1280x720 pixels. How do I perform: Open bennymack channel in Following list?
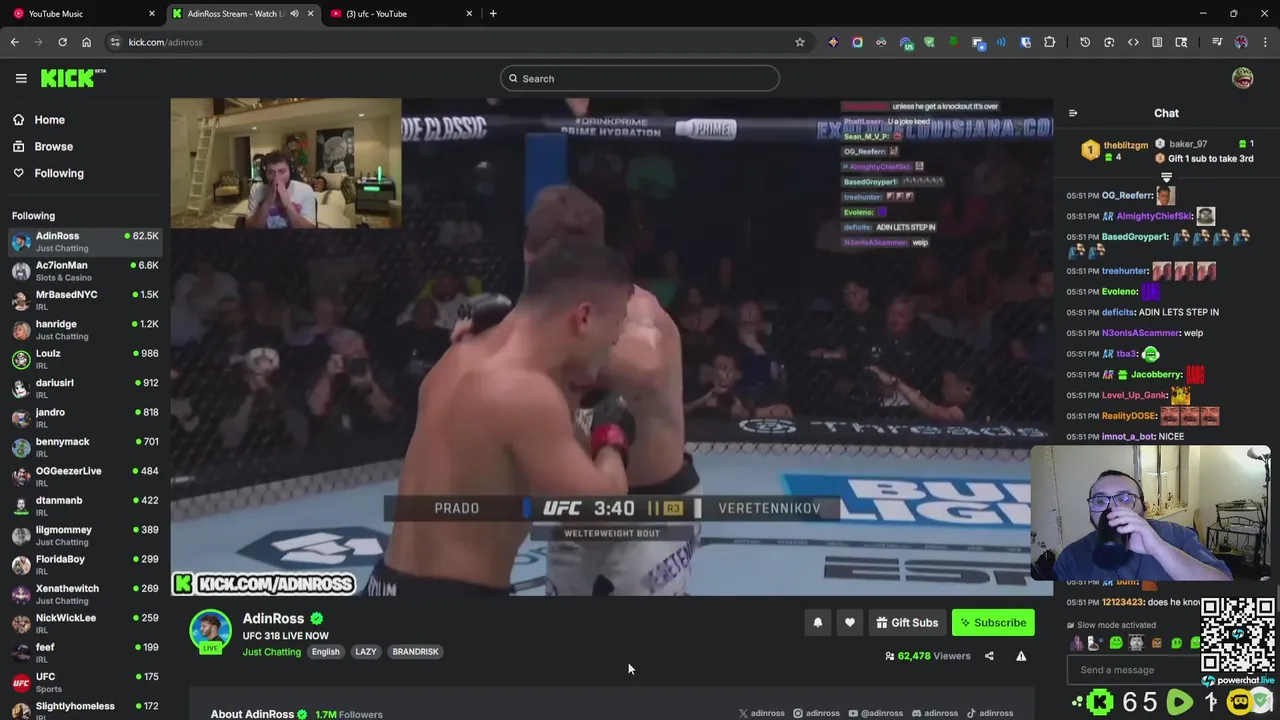[x=85, y=447]
